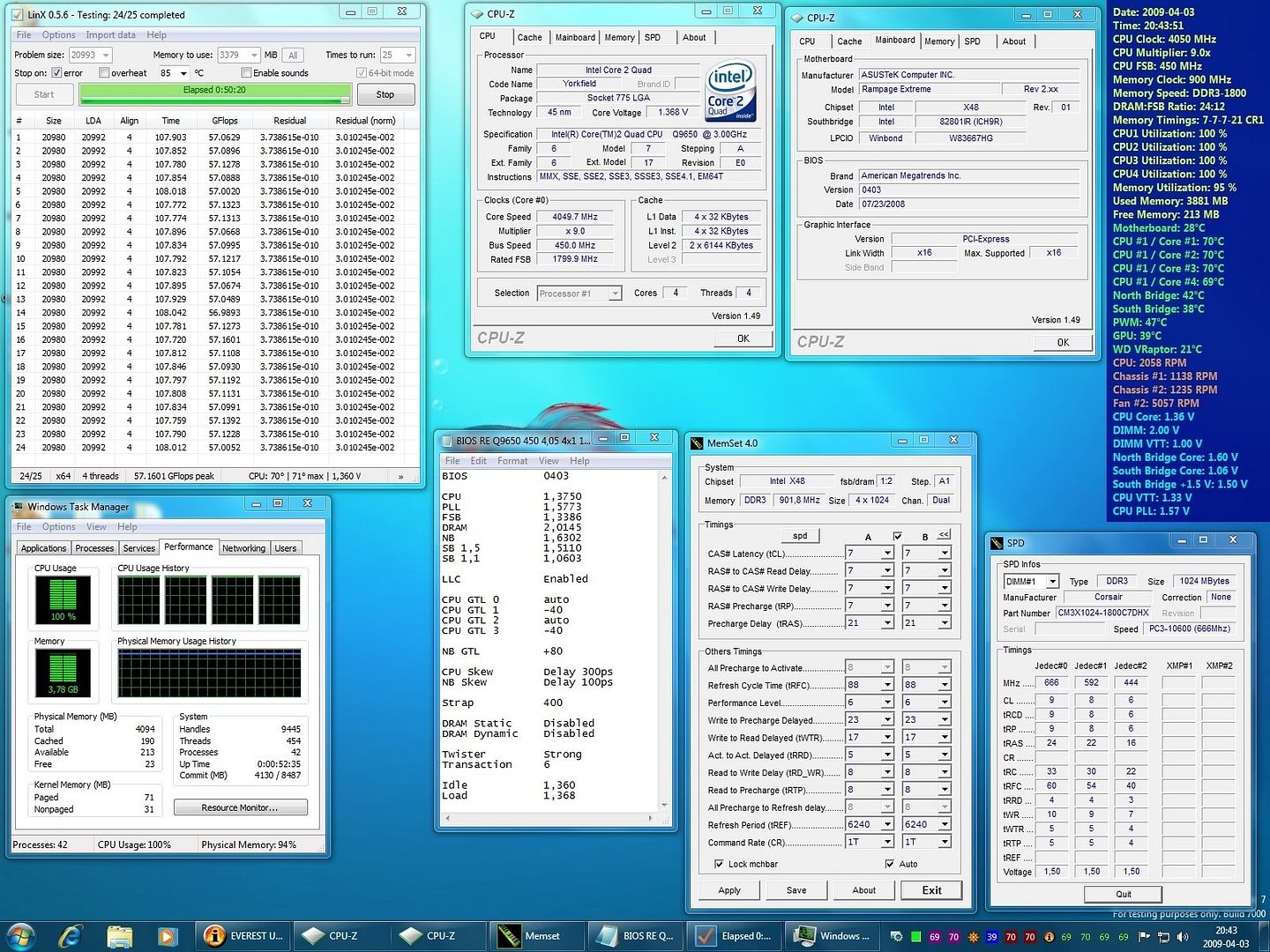
Task: Switch to EVEREST taskbar button
Action: coord(242,936)
